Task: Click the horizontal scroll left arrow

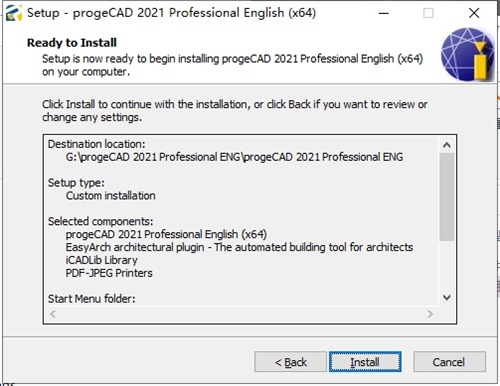Action: tap(53, 314)
